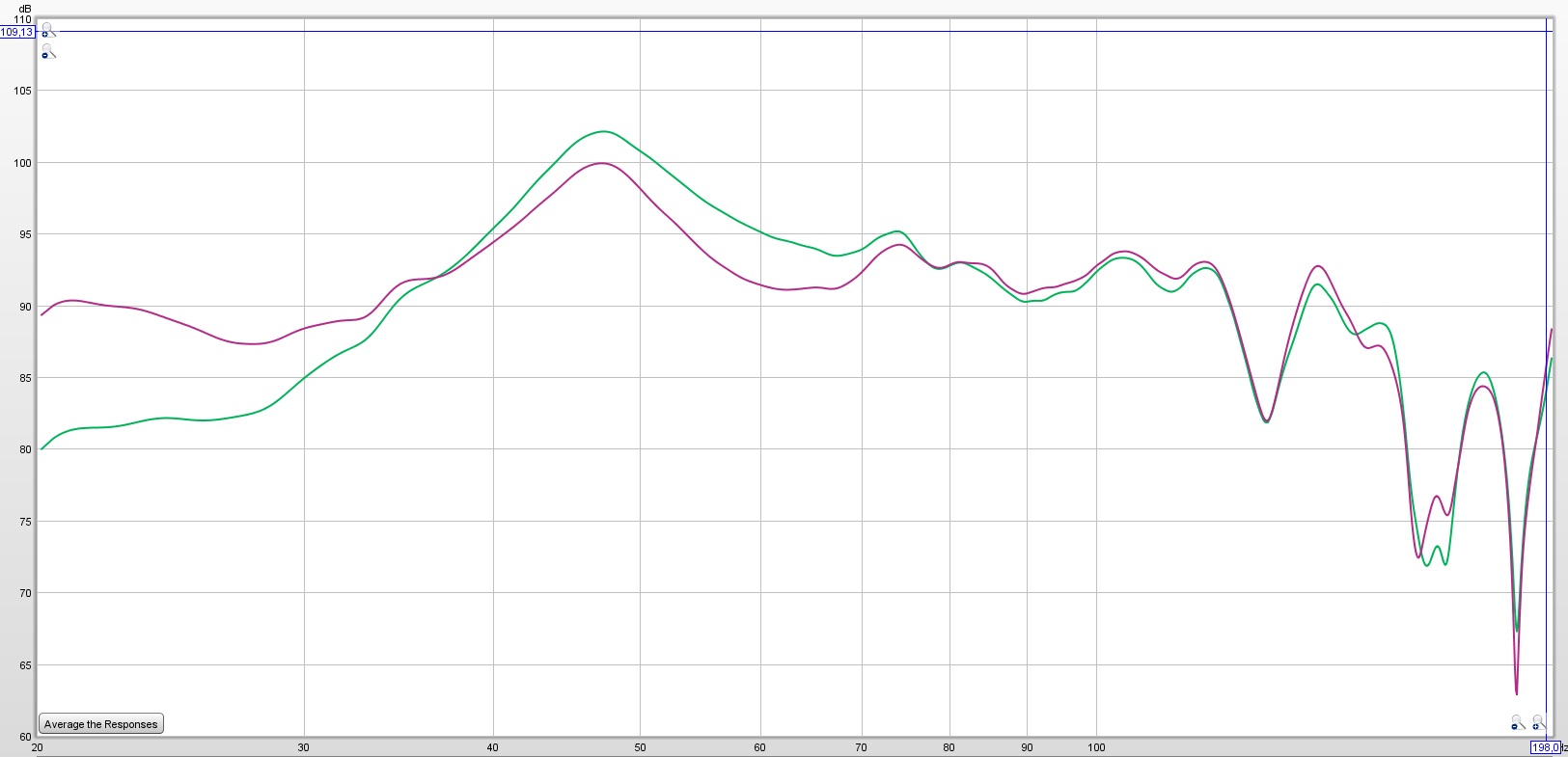The height and width of the screenshot is (757, 1568).
Task: Click the purple curve's start at 20 Hz
Action: point(42,314)
